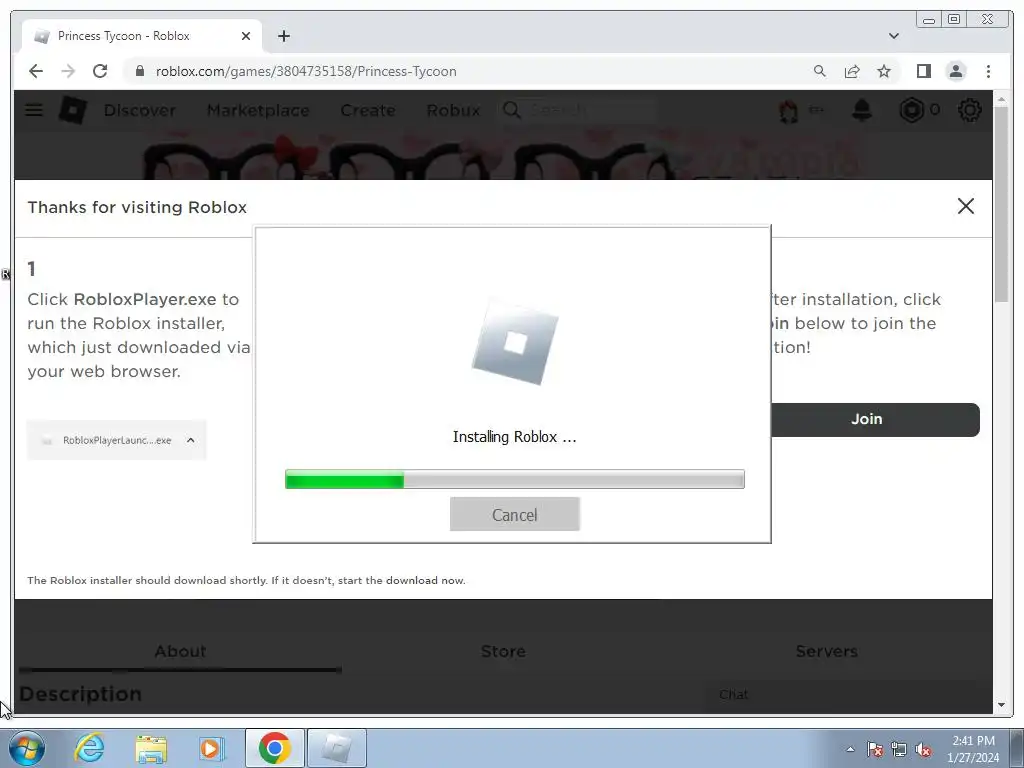Click the browser forward arrow

point(68,71)
